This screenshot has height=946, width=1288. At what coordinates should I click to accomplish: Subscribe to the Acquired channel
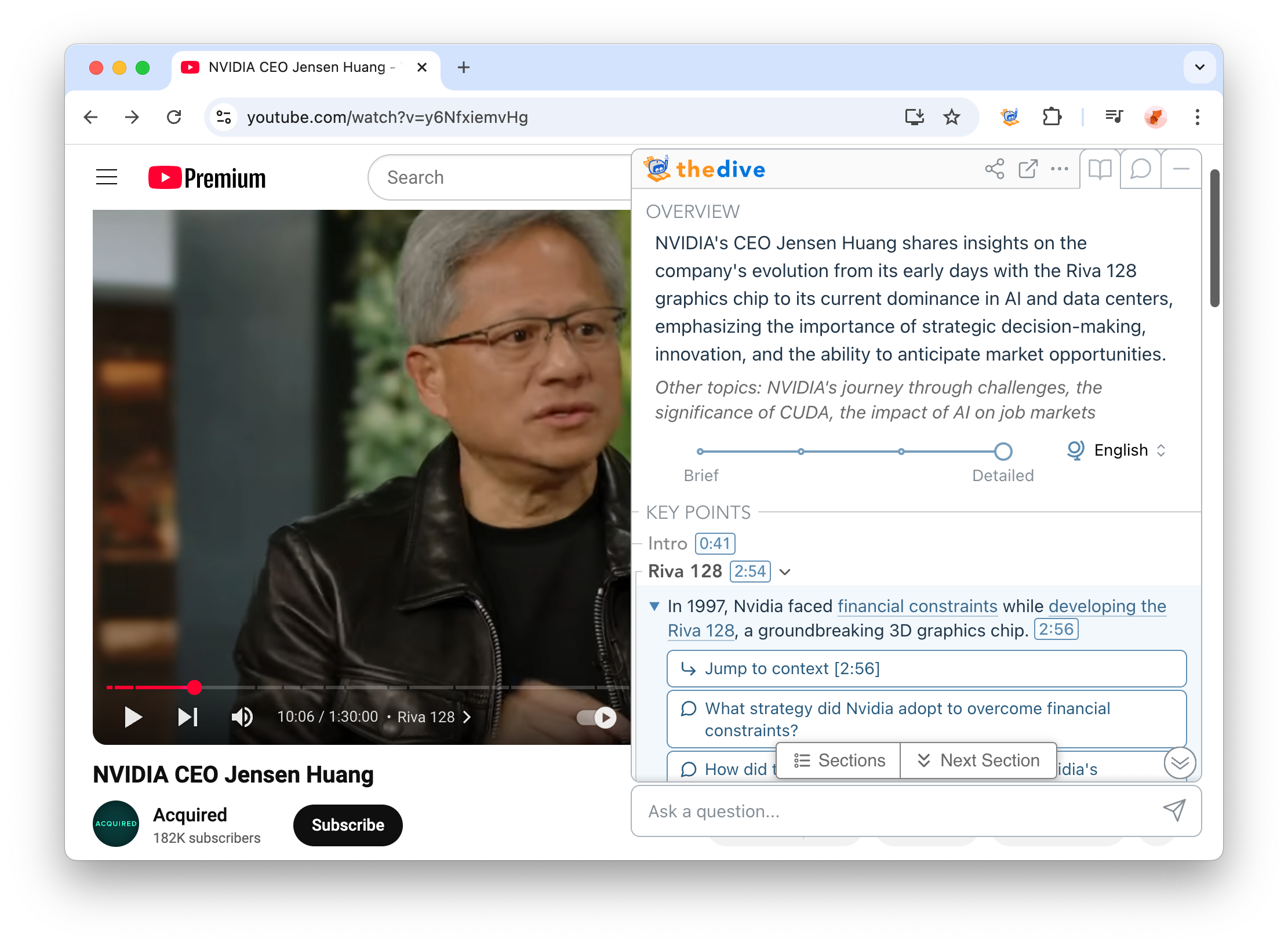347,825
